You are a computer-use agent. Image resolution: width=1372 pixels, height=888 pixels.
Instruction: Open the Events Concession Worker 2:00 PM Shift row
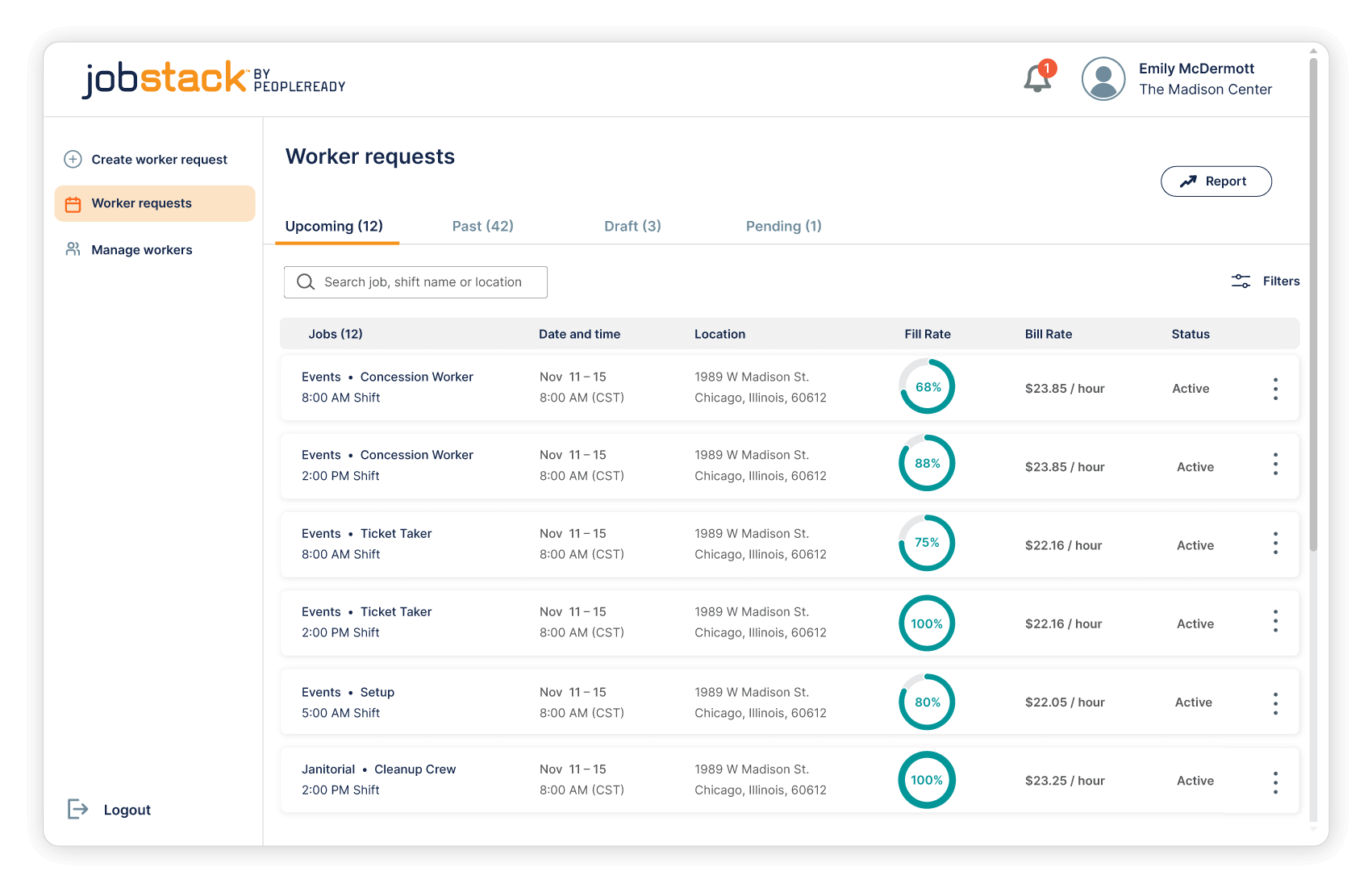pyautogui.click(x=790, y=465)
